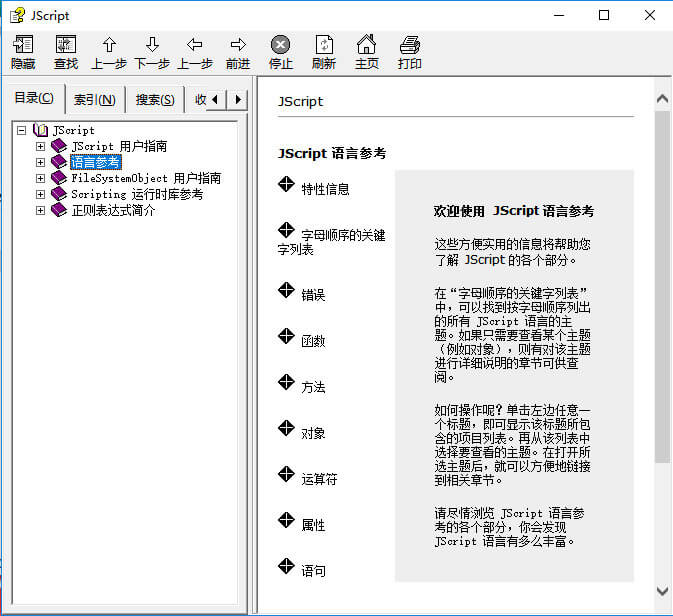Click the 主页 (Home) toolbar icon
Image resolution: width=673 pixels, height=616 pixels.
[367, 45]
